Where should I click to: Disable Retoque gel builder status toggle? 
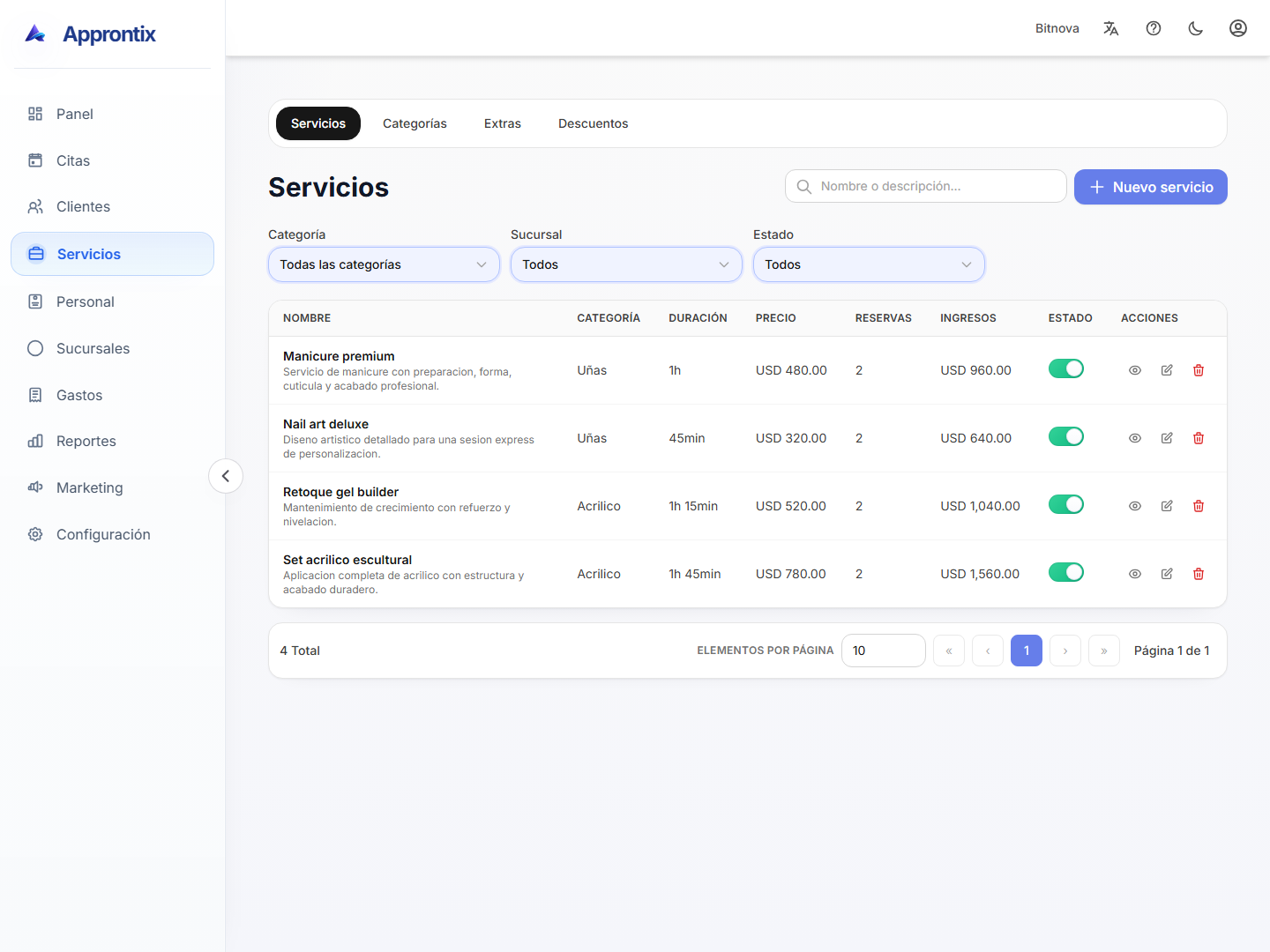tap(1066, 504)
